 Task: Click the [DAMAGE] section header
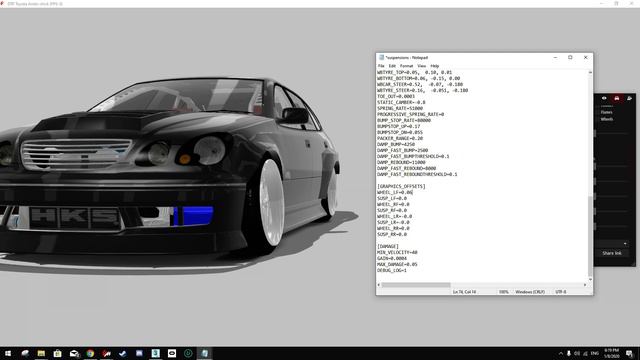pyautogui.click(x=388, y=246)
